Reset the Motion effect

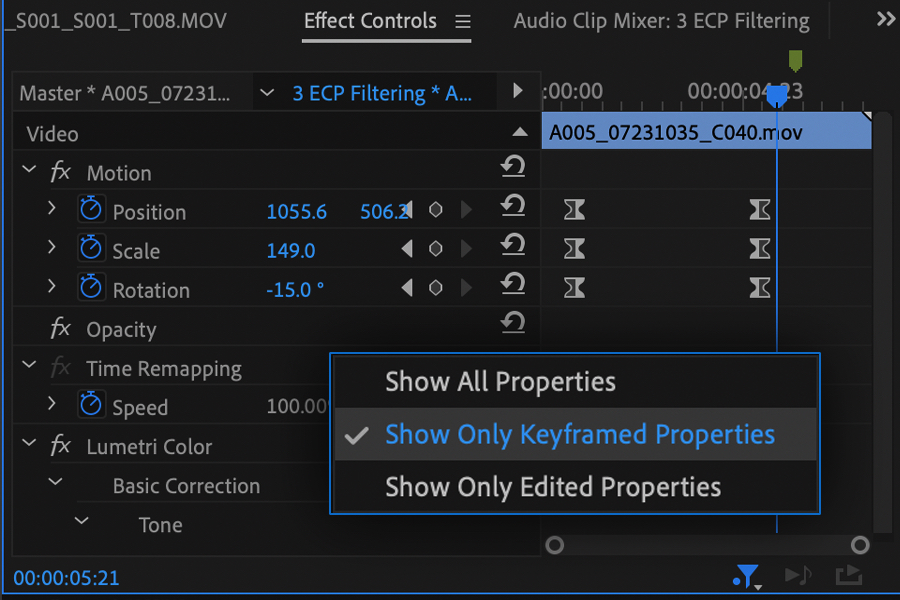(x=512, y=168)
